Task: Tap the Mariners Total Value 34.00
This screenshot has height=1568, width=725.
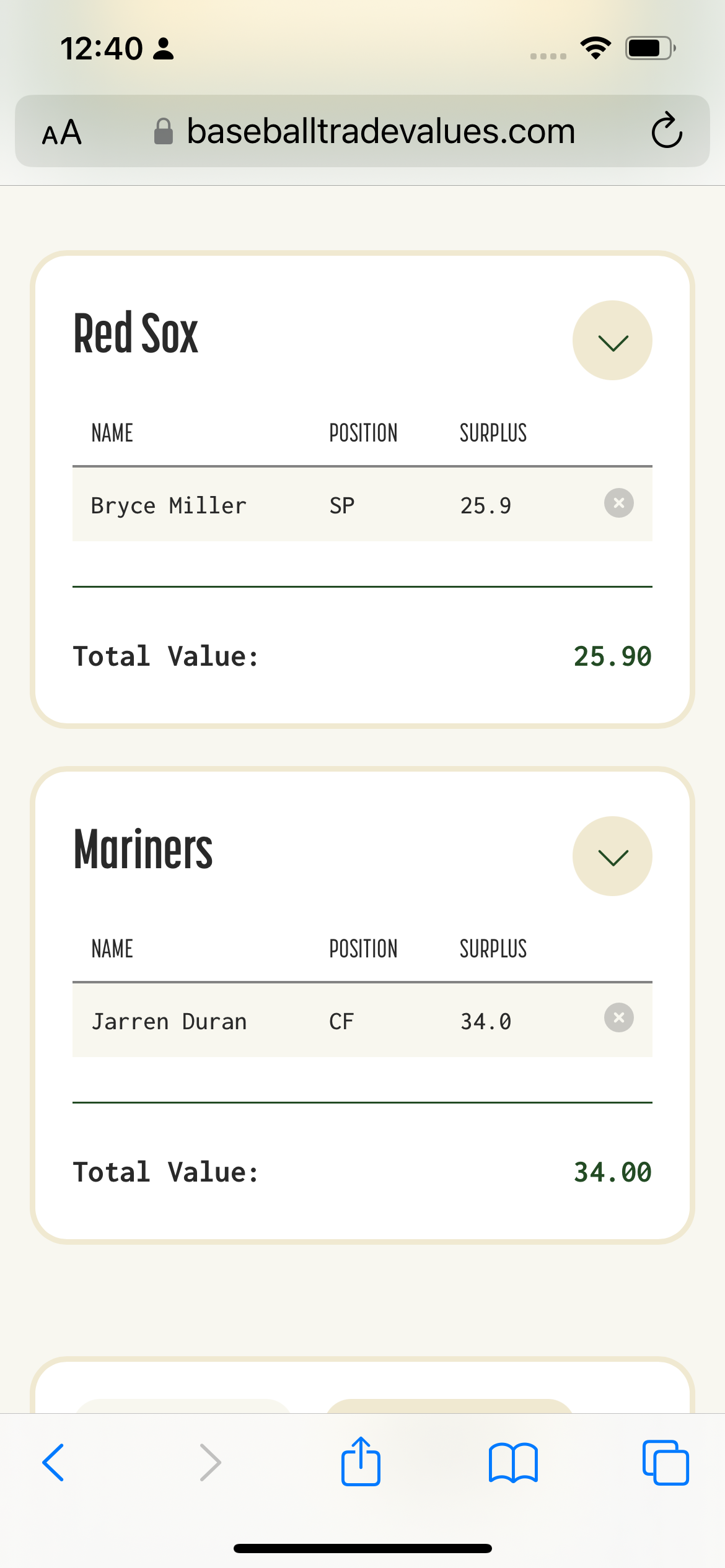Action: (612, 1172)
